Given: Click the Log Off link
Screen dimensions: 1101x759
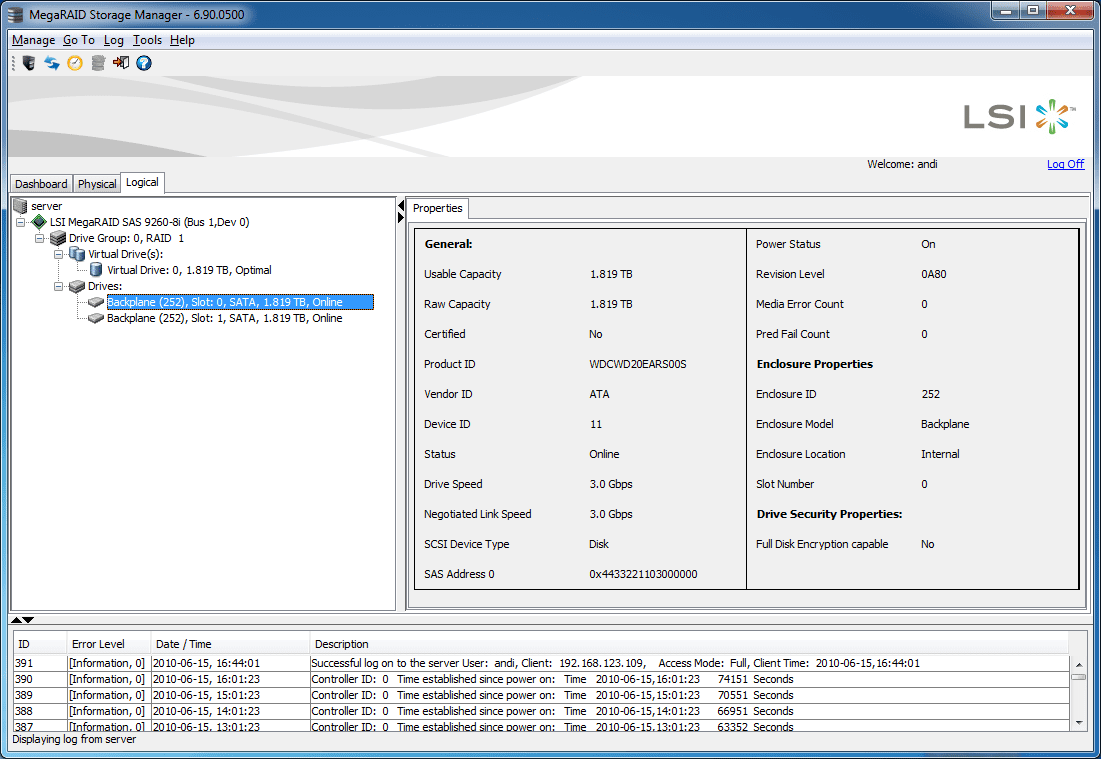Looking at the screenshot, I should (x=1065, y=164).
